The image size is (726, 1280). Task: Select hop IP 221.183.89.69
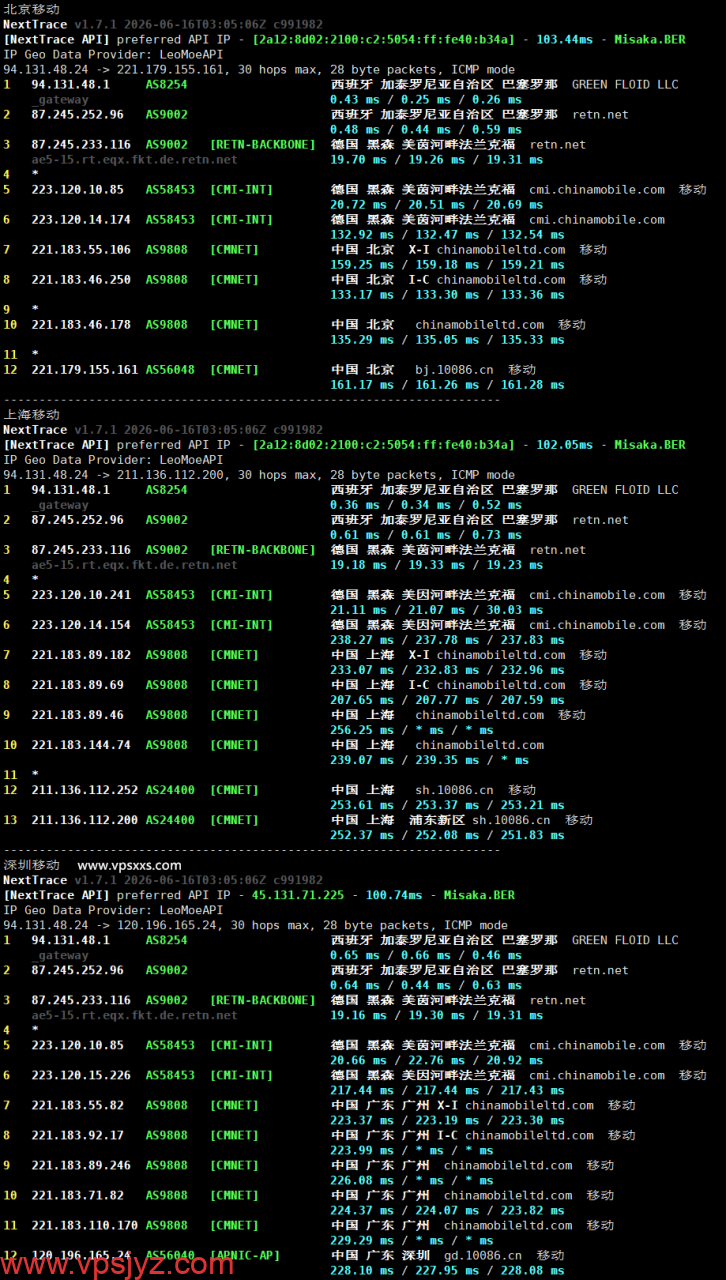(77, 684)
